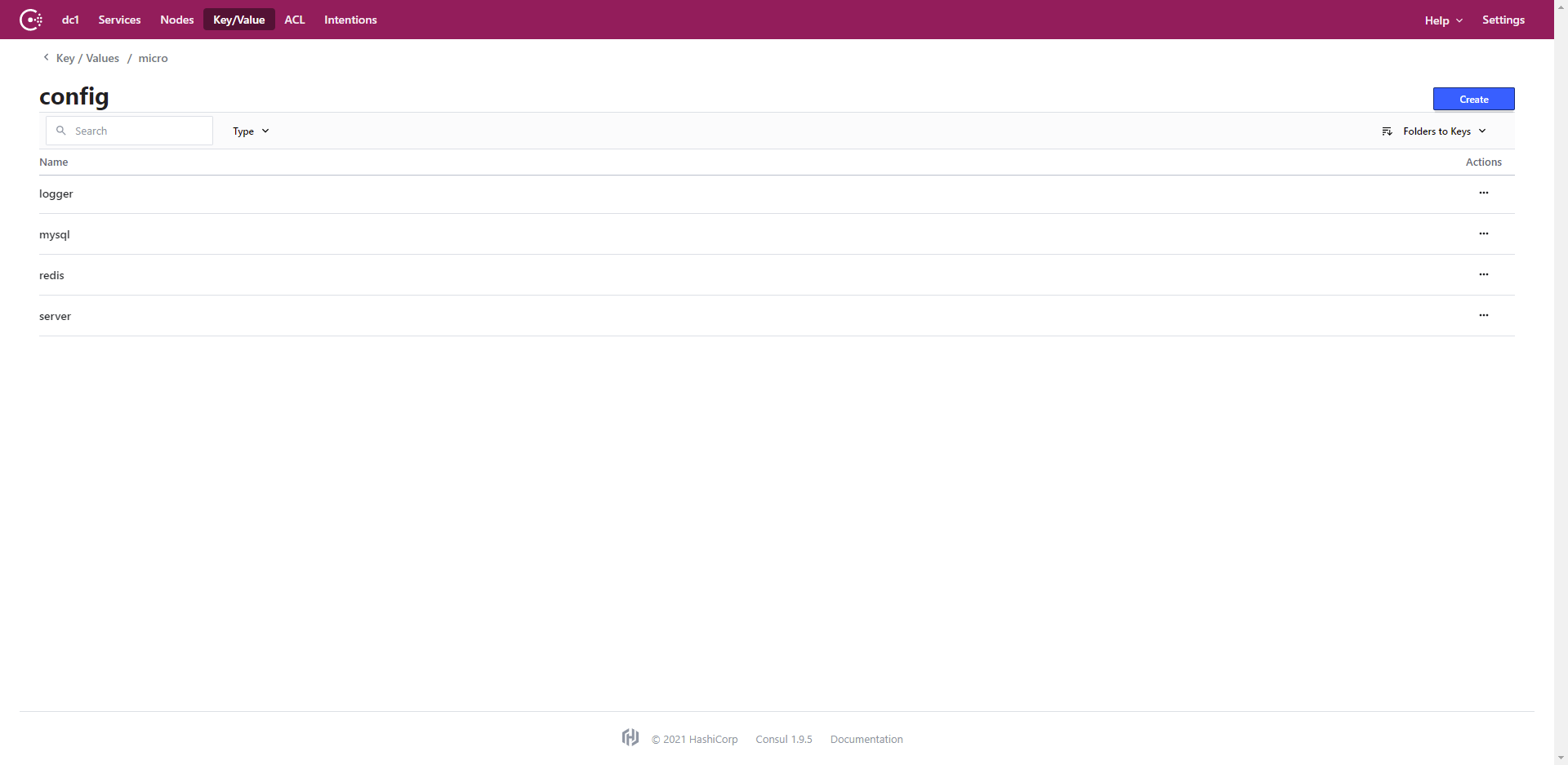Open actions menu for server row
The image size is (1568, 765).
(x=1483, y=316)
